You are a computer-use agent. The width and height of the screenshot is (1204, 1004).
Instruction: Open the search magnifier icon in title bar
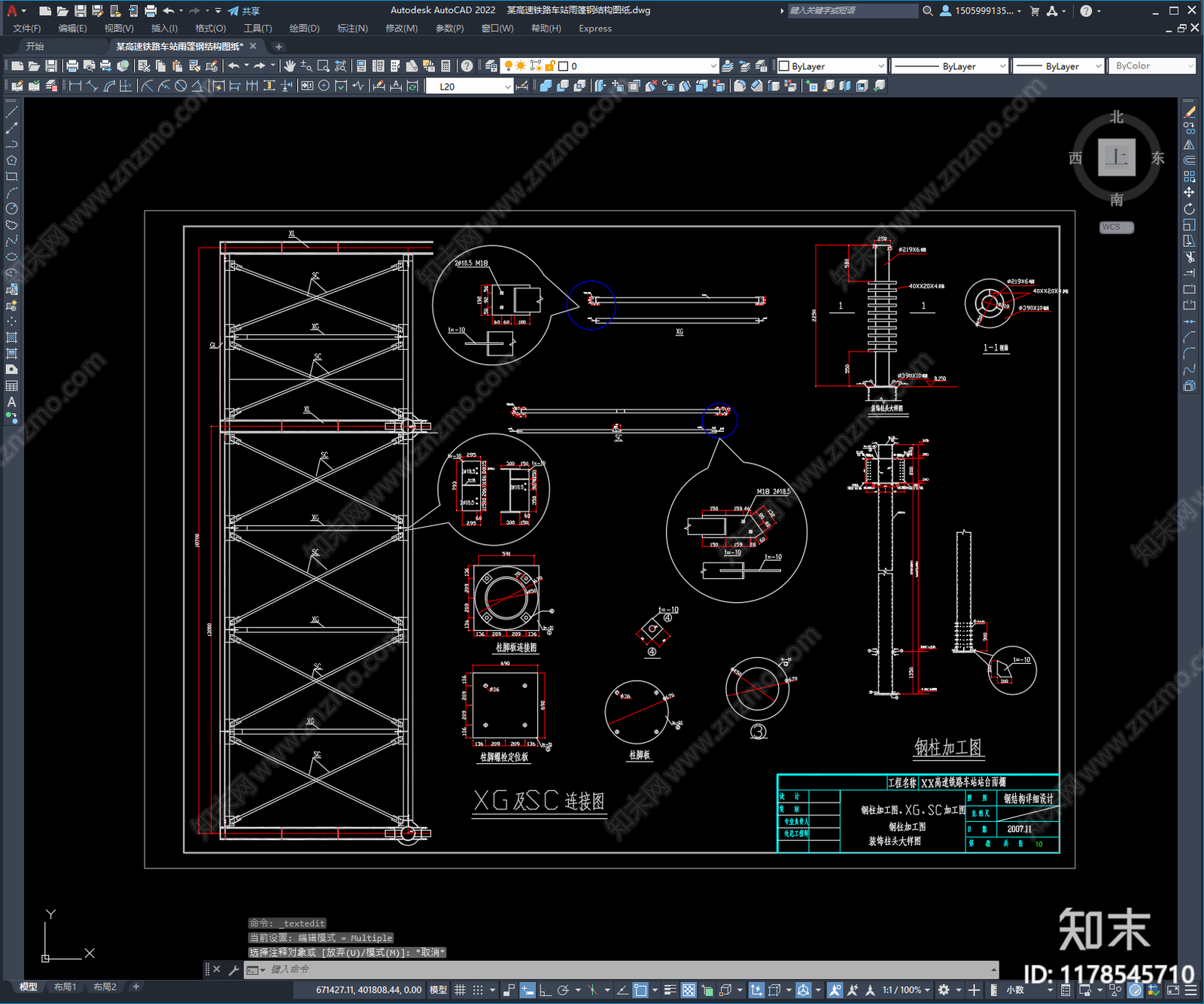click(x=927, y=11)
